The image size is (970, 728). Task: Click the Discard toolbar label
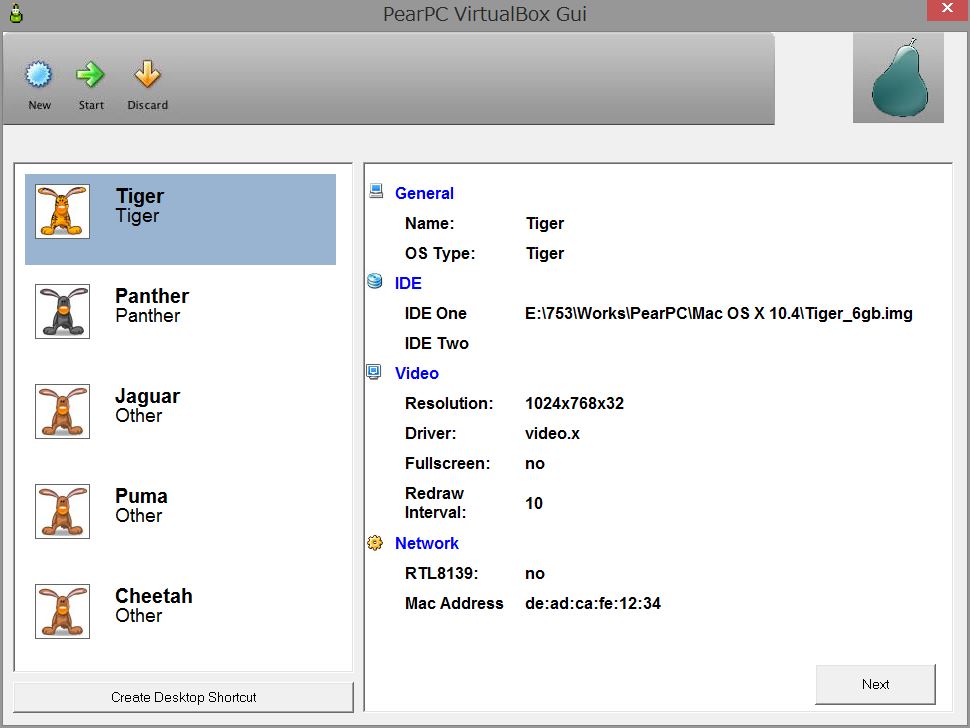[147, 105]
